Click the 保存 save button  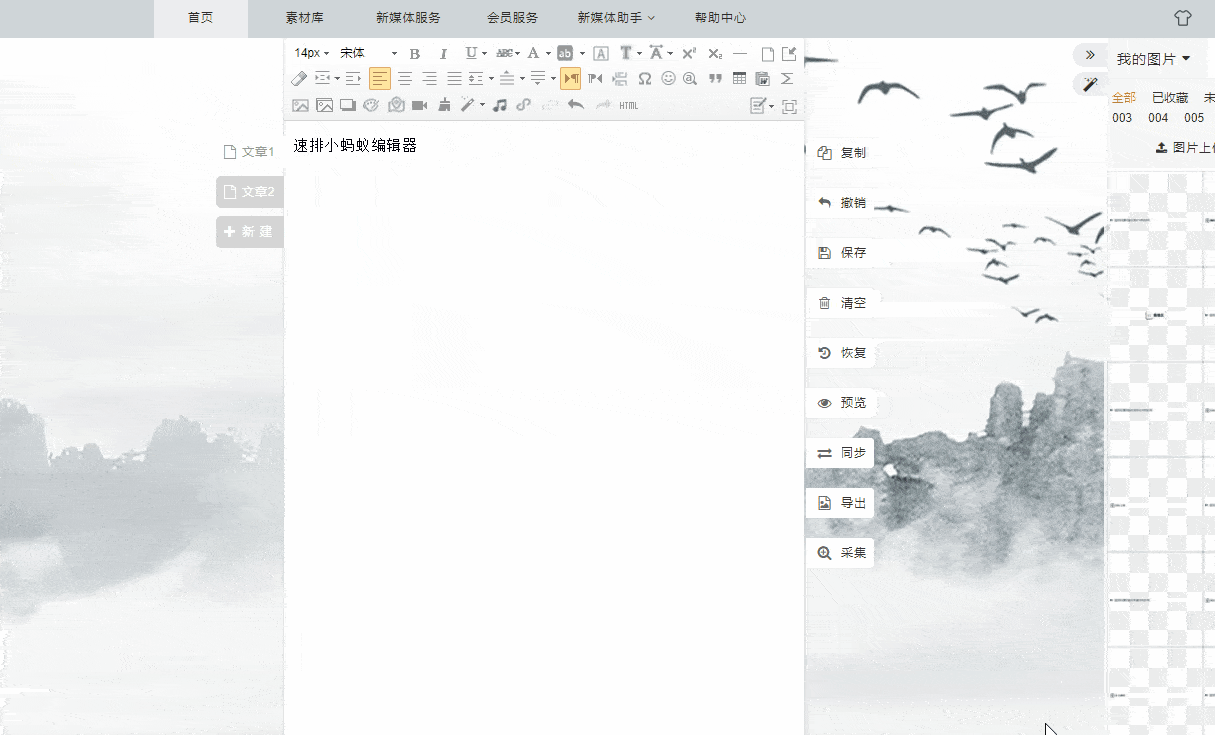click(841, 253)
